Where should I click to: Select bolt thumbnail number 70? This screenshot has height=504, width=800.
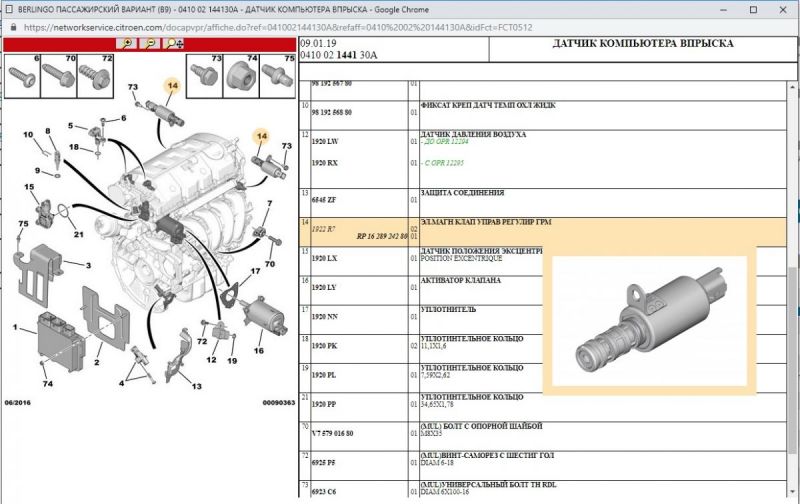click(56, 75)
